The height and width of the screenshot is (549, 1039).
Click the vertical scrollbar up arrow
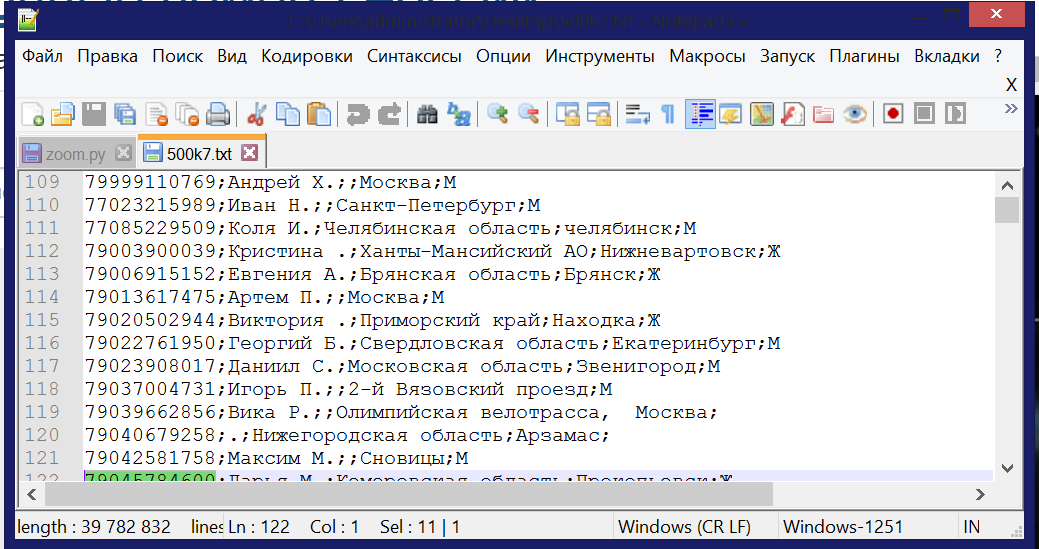pos(1007,185)
